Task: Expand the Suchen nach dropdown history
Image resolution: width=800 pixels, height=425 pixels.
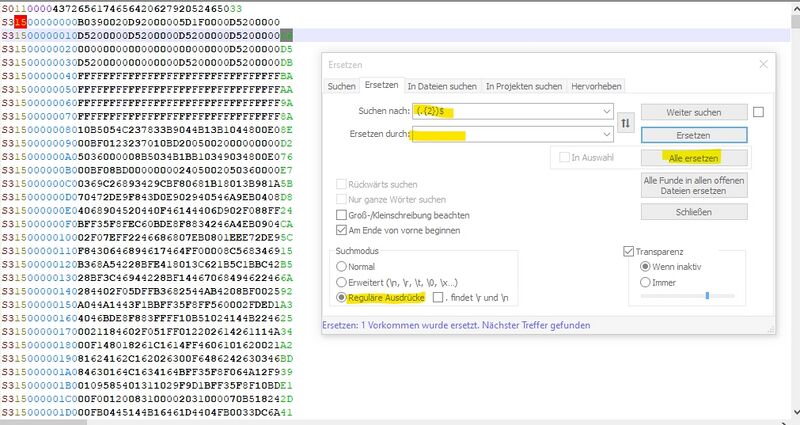Action: point(603,111)
